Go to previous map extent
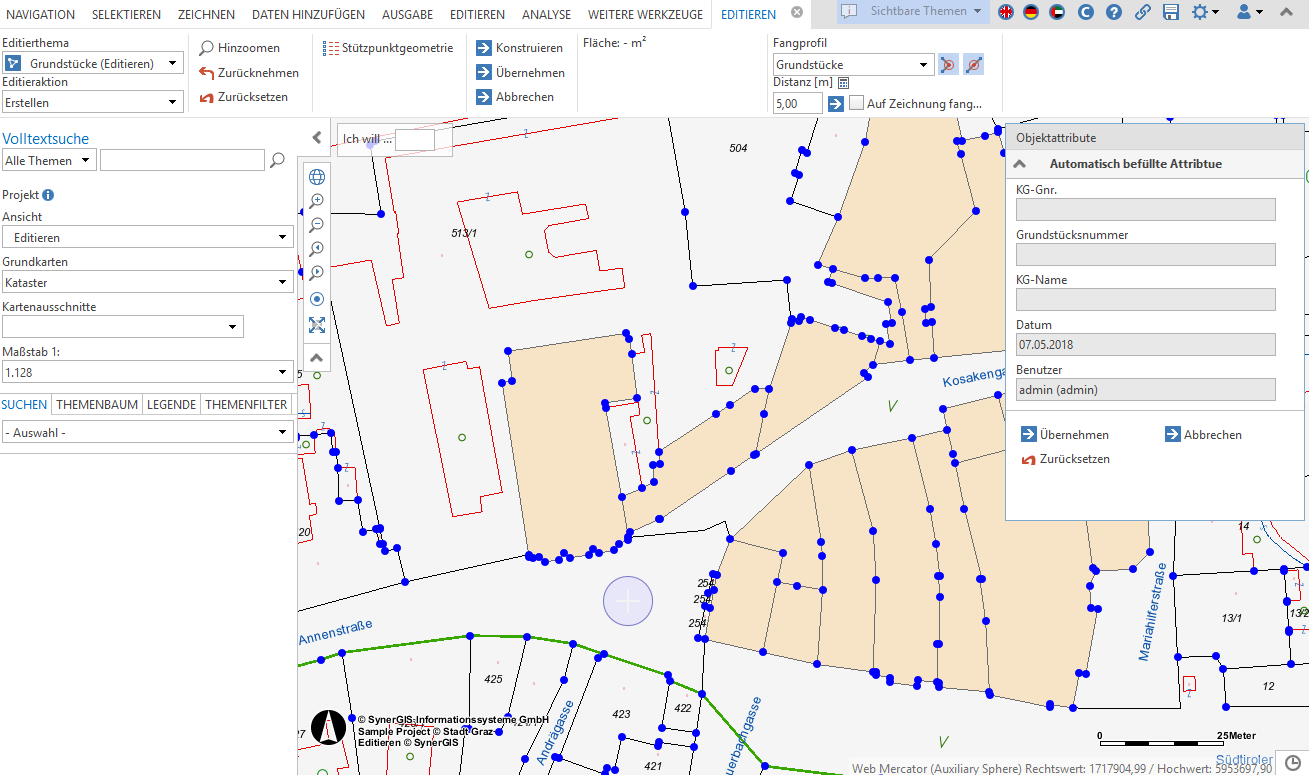 pyautogui.click(x=317, y=249)
